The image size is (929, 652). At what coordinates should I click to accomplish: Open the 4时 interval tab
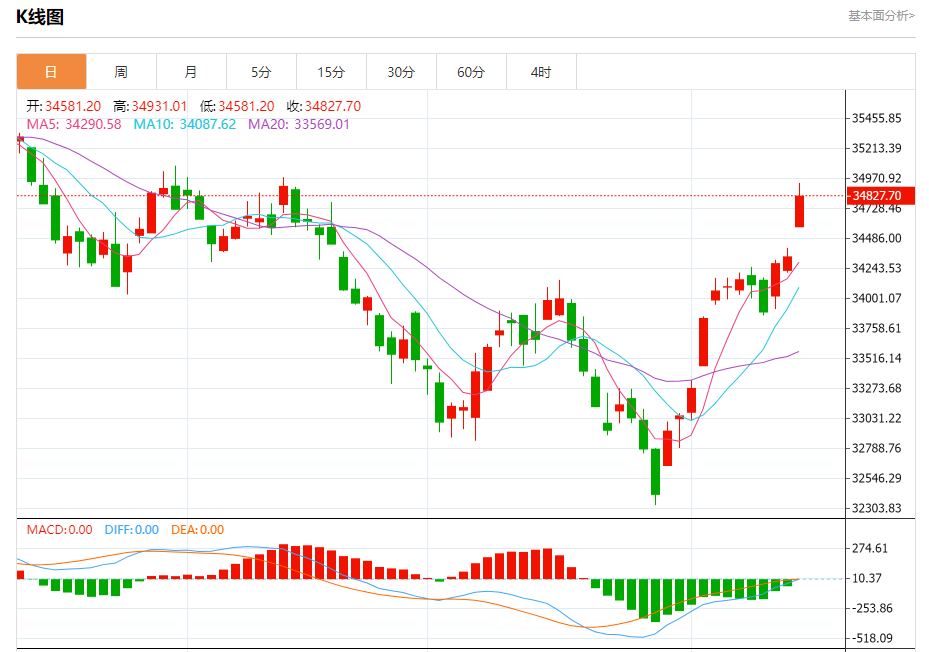coord(541,72)
